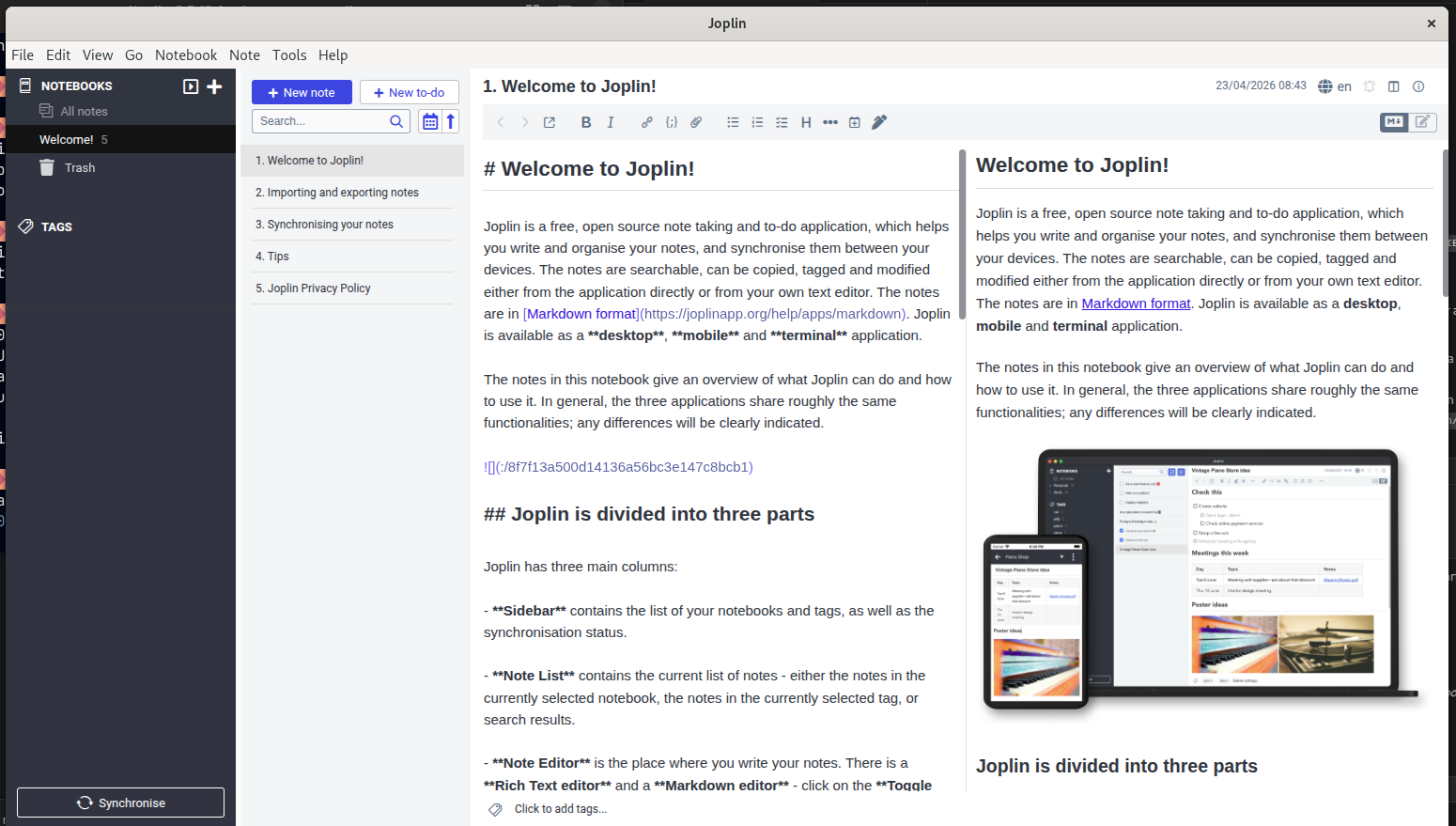Viewport: 1456px width, 826px height.
Task: Click the image resource markdown line
Action: (x=618, y=467)
